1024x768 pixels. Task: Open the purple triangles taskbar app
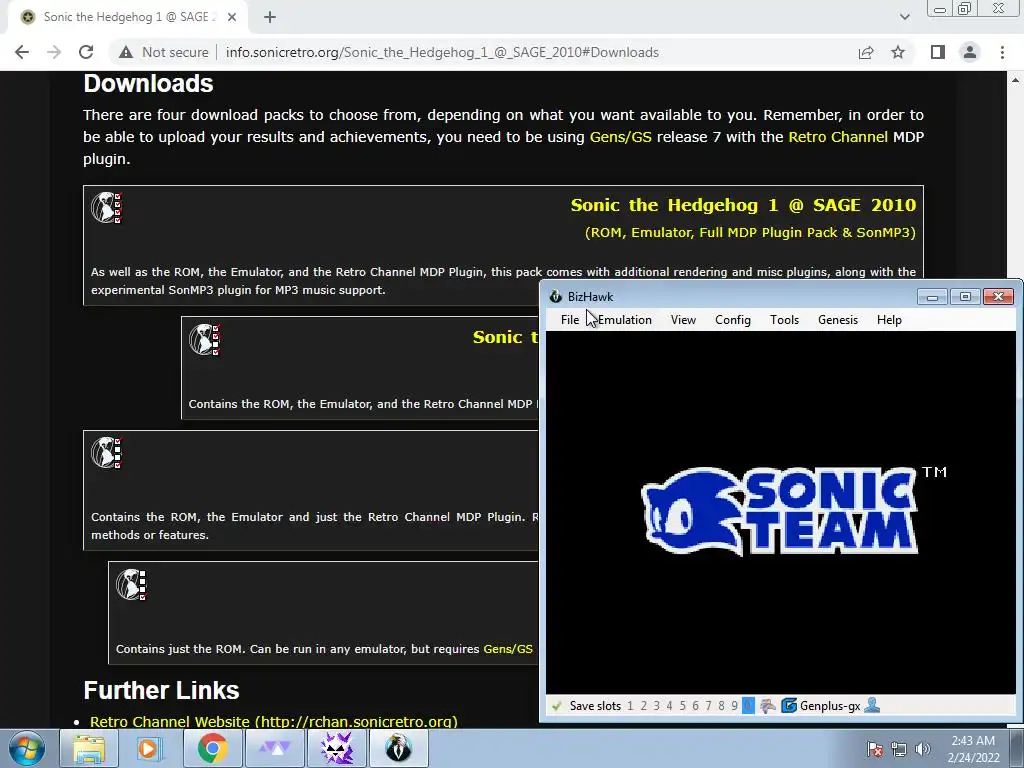275,748
